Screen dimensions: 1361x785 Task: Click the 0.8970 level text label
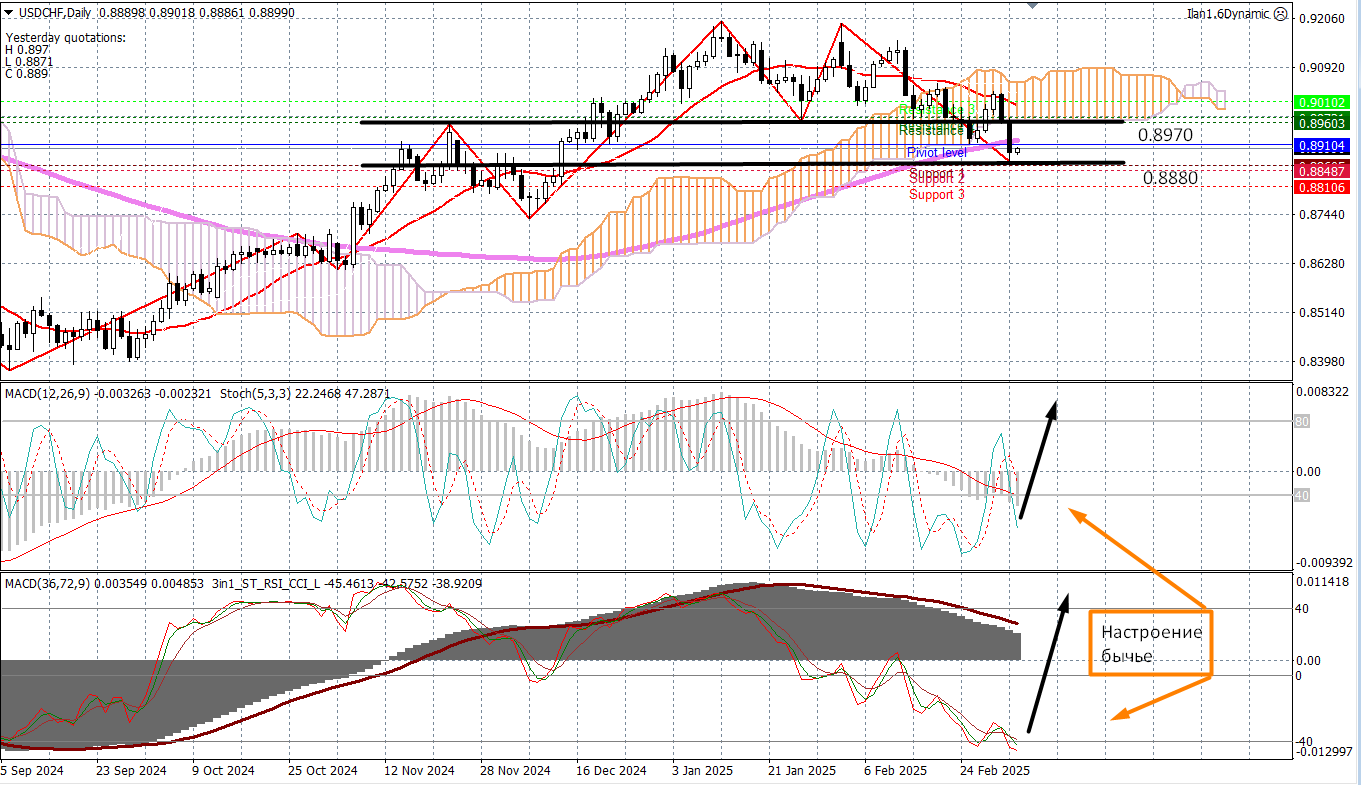pyautogui.click(x=1165, y=134)
